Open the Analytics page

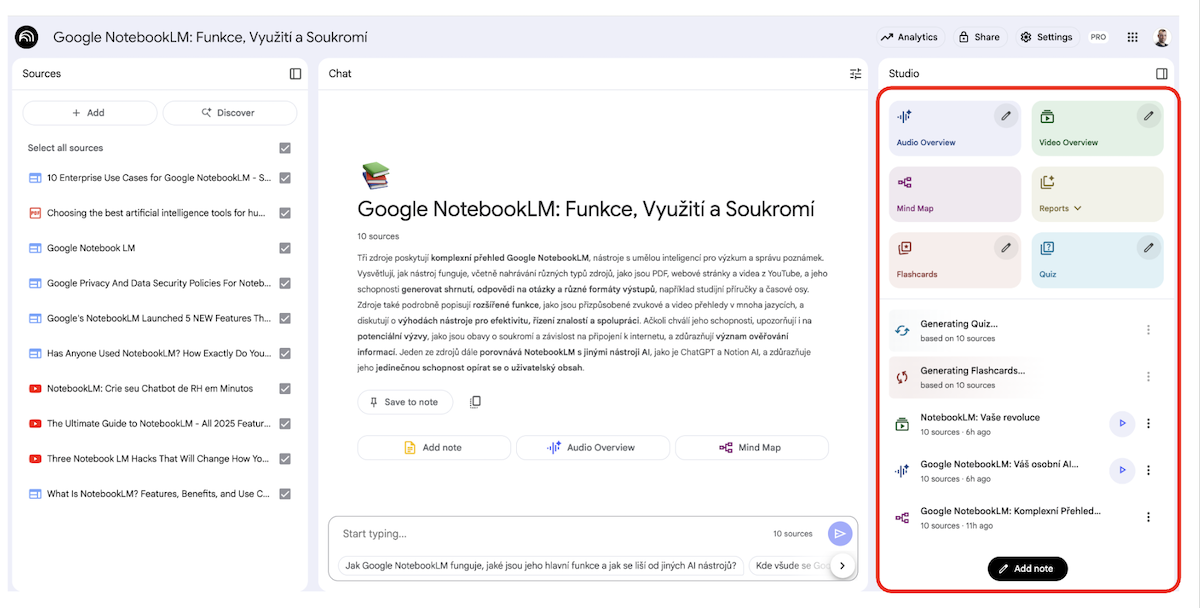pos(909,37)
